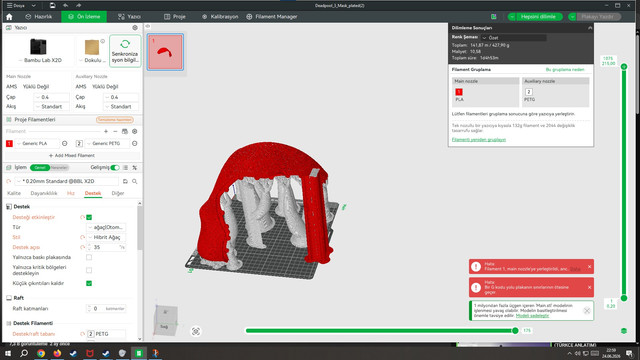Select the Kalite settings tab
The width and height of the screenshot is (640, 360).
[x=14, y=193]
